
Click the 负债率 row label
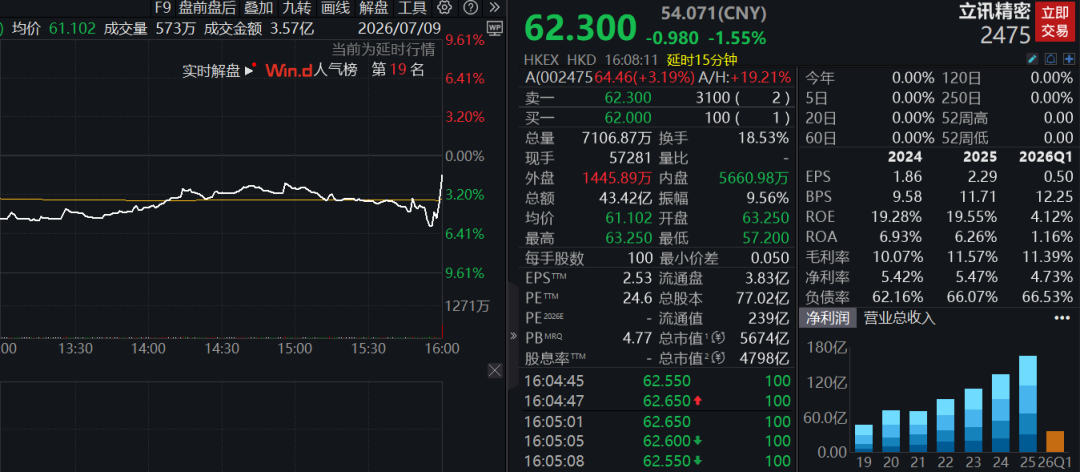pyautogui.click(x=828, y=297)
